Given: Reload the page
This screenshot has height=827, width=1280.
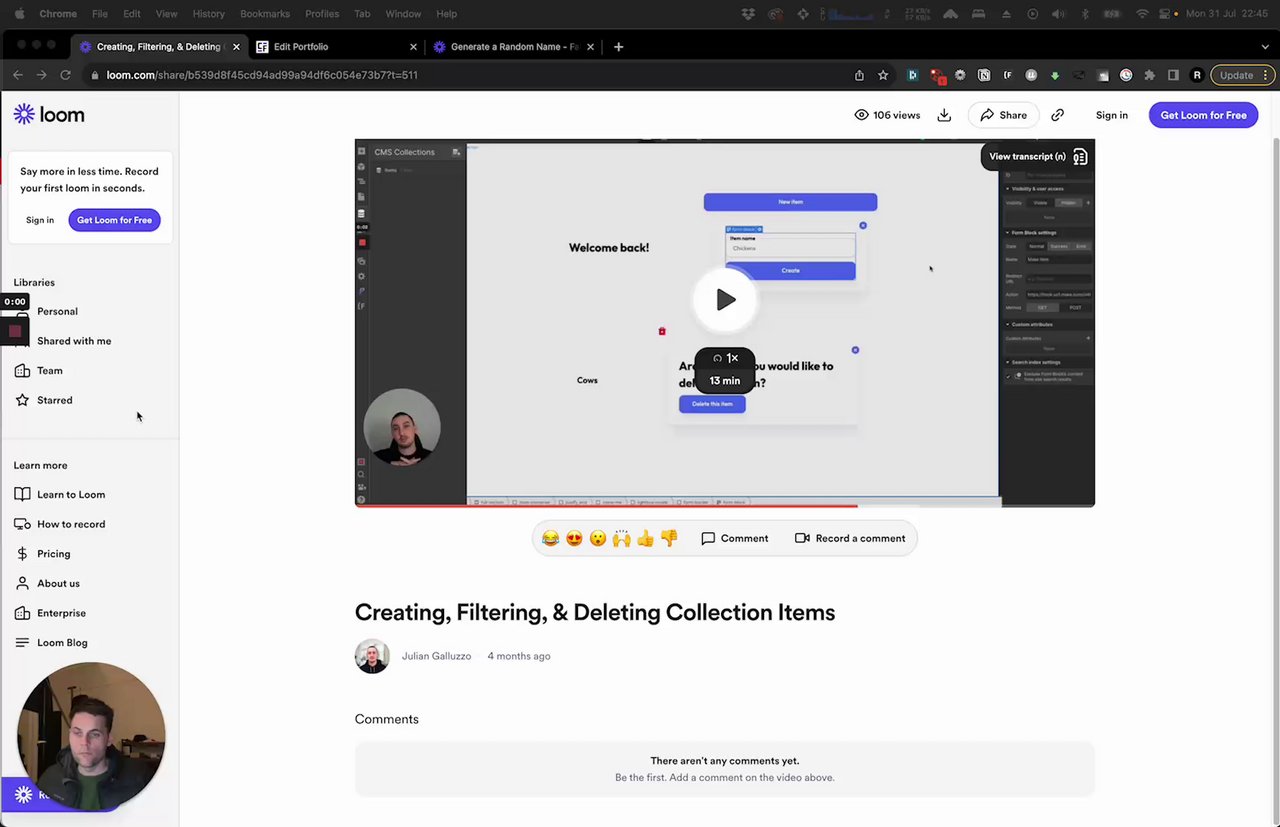Looking at the screenshot, I should coord(66,75).
